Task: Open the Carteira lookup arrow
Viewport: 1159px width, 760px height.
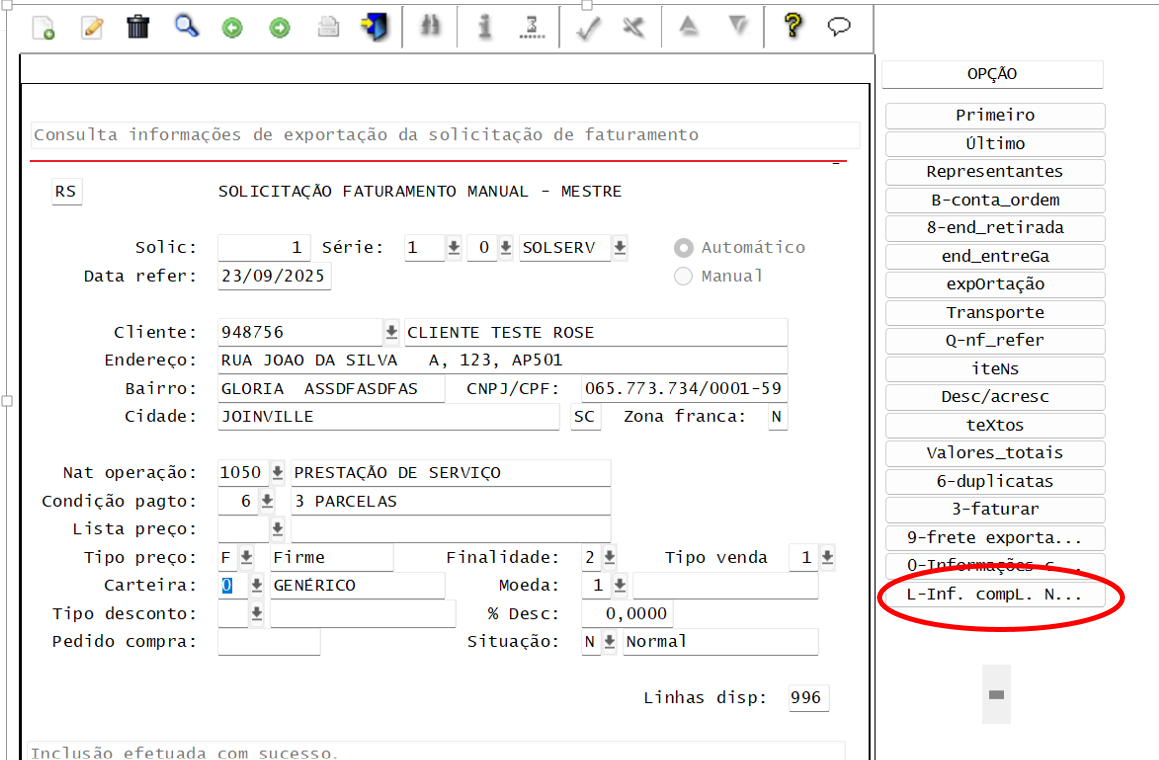Action: (x=256, y=586)
